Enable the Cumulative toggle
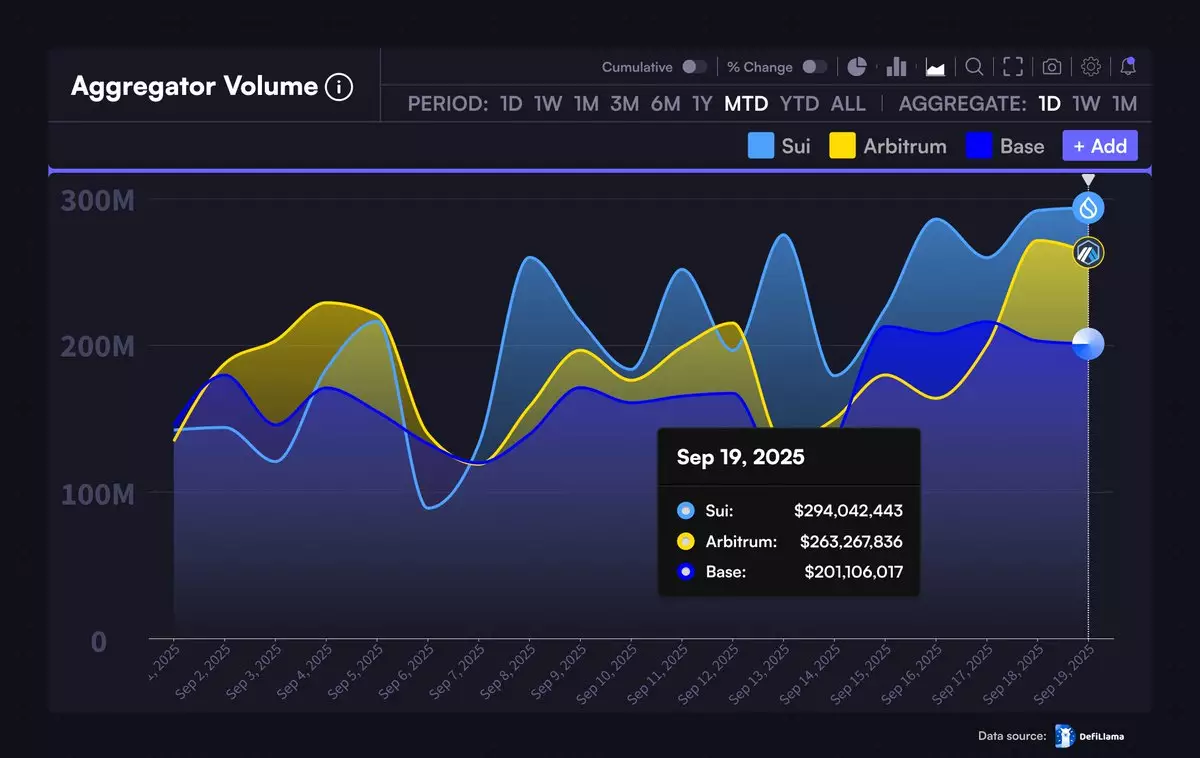1200x758 pixels. coord(694,67)
